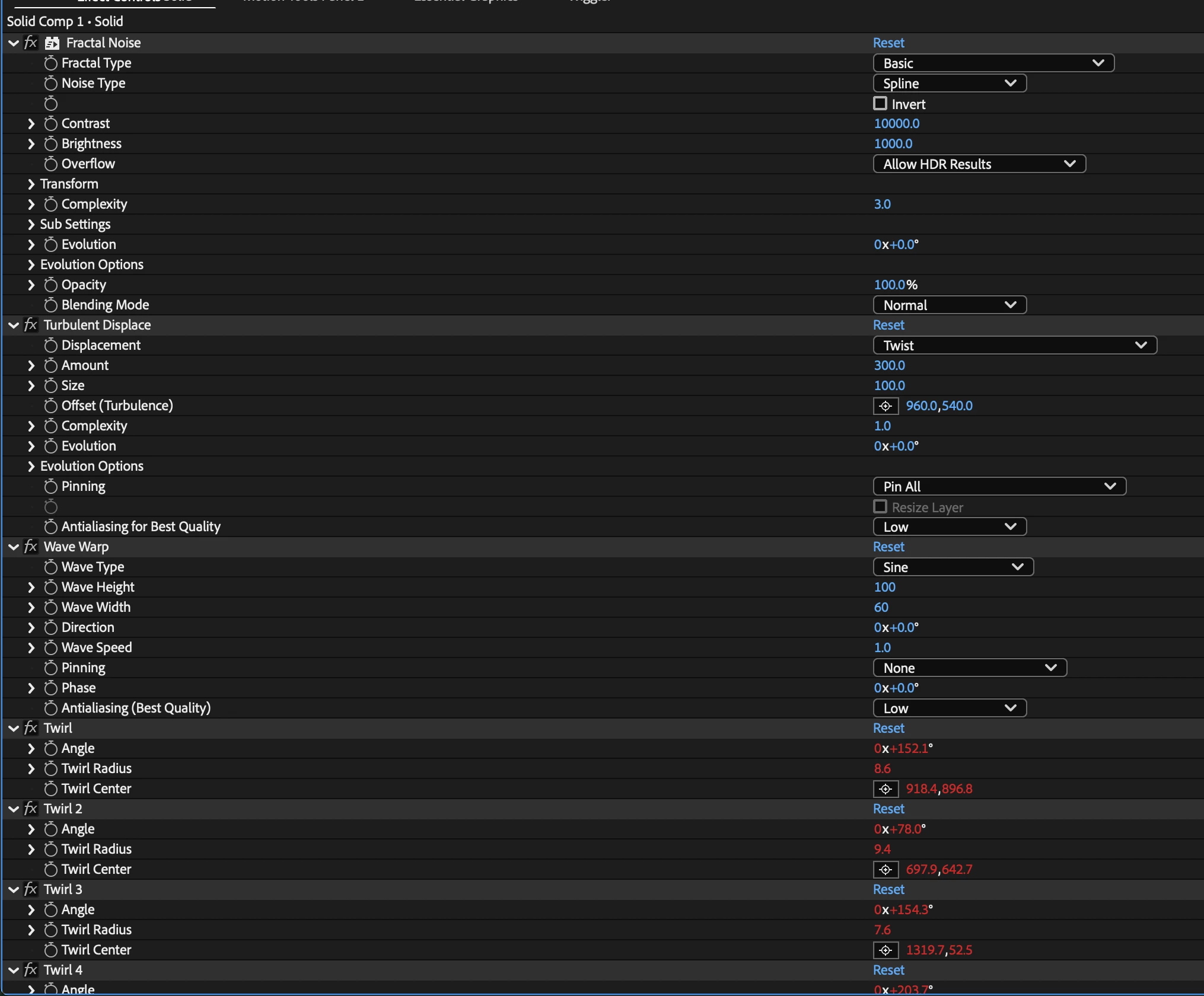Open the Displacement dropdown set to Twist

(x=1014, y=346)
